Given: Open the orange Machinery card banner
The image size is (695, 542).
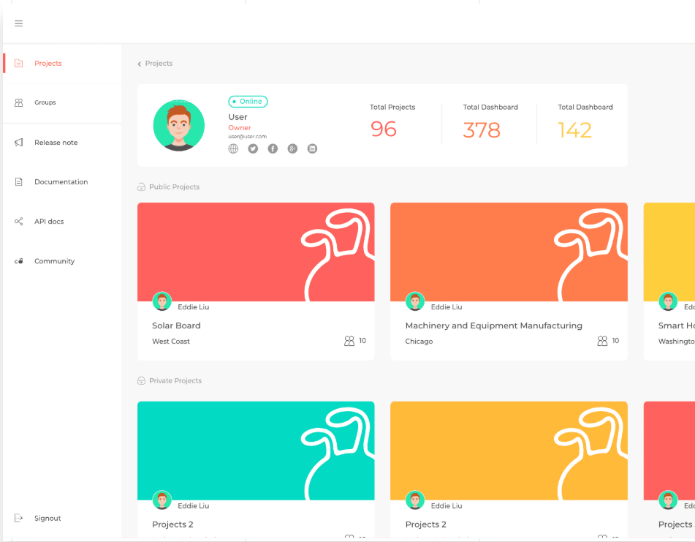Looking at the screenshot, I should [x=509, y=252].
